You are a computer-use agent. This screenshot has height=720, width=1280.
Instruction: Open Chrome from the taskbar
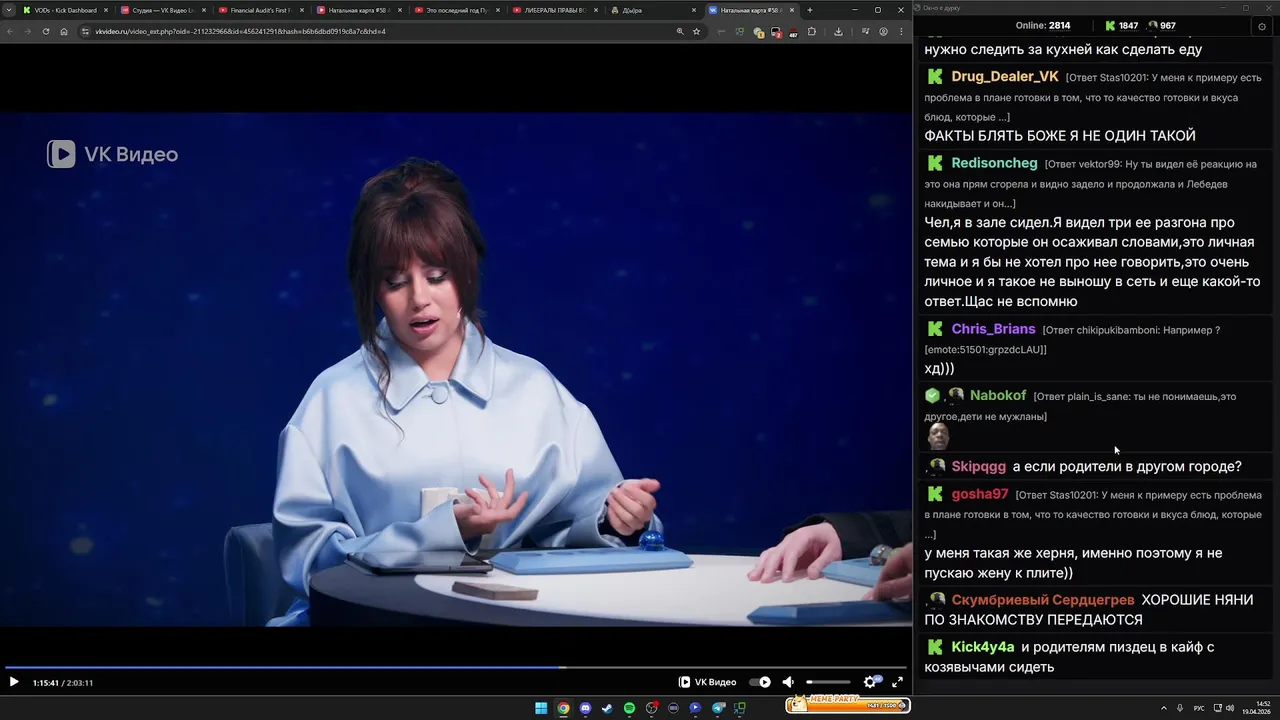click(563, 708)
